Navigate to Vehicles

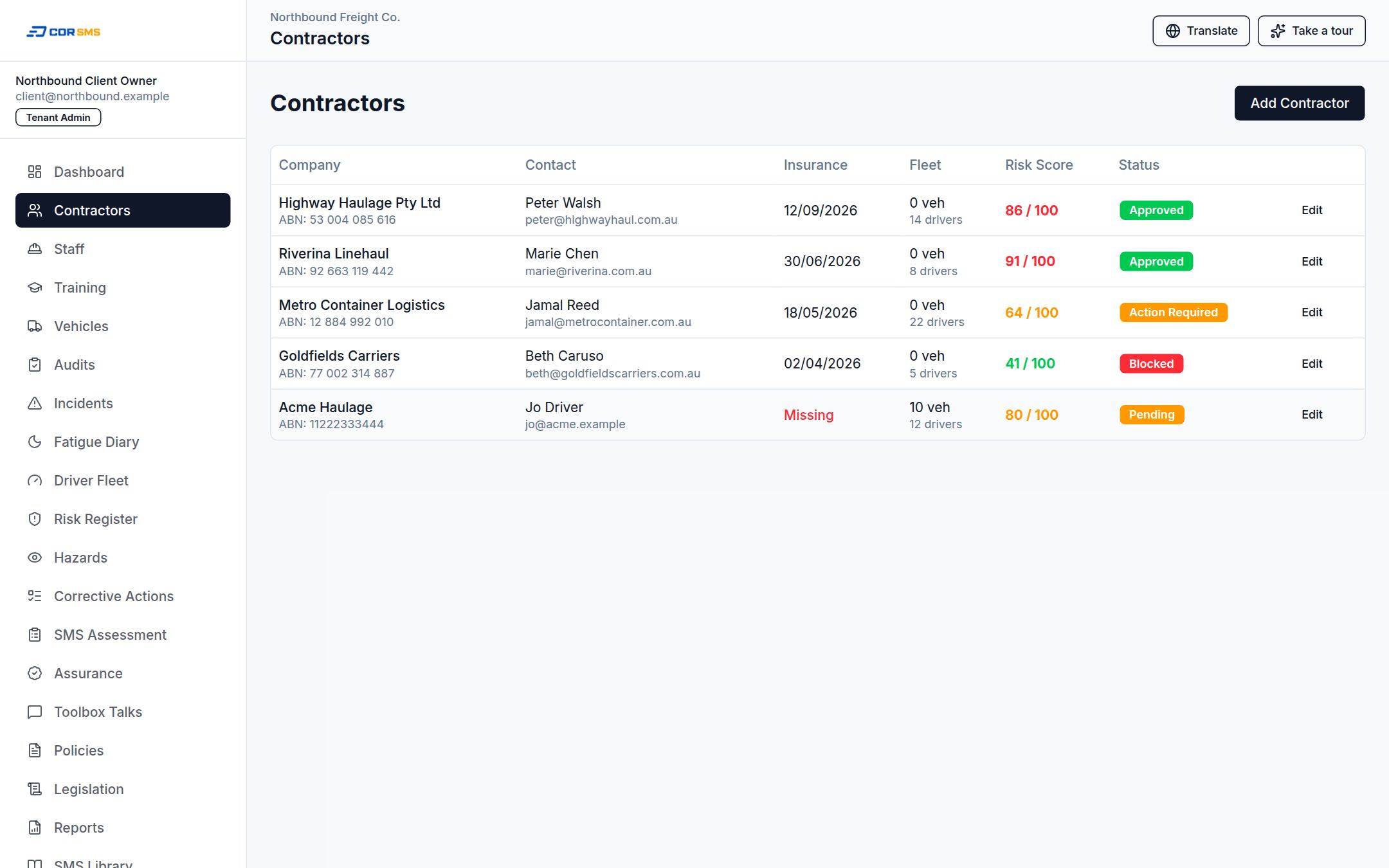pyautogui.click(x=123, y=326)
